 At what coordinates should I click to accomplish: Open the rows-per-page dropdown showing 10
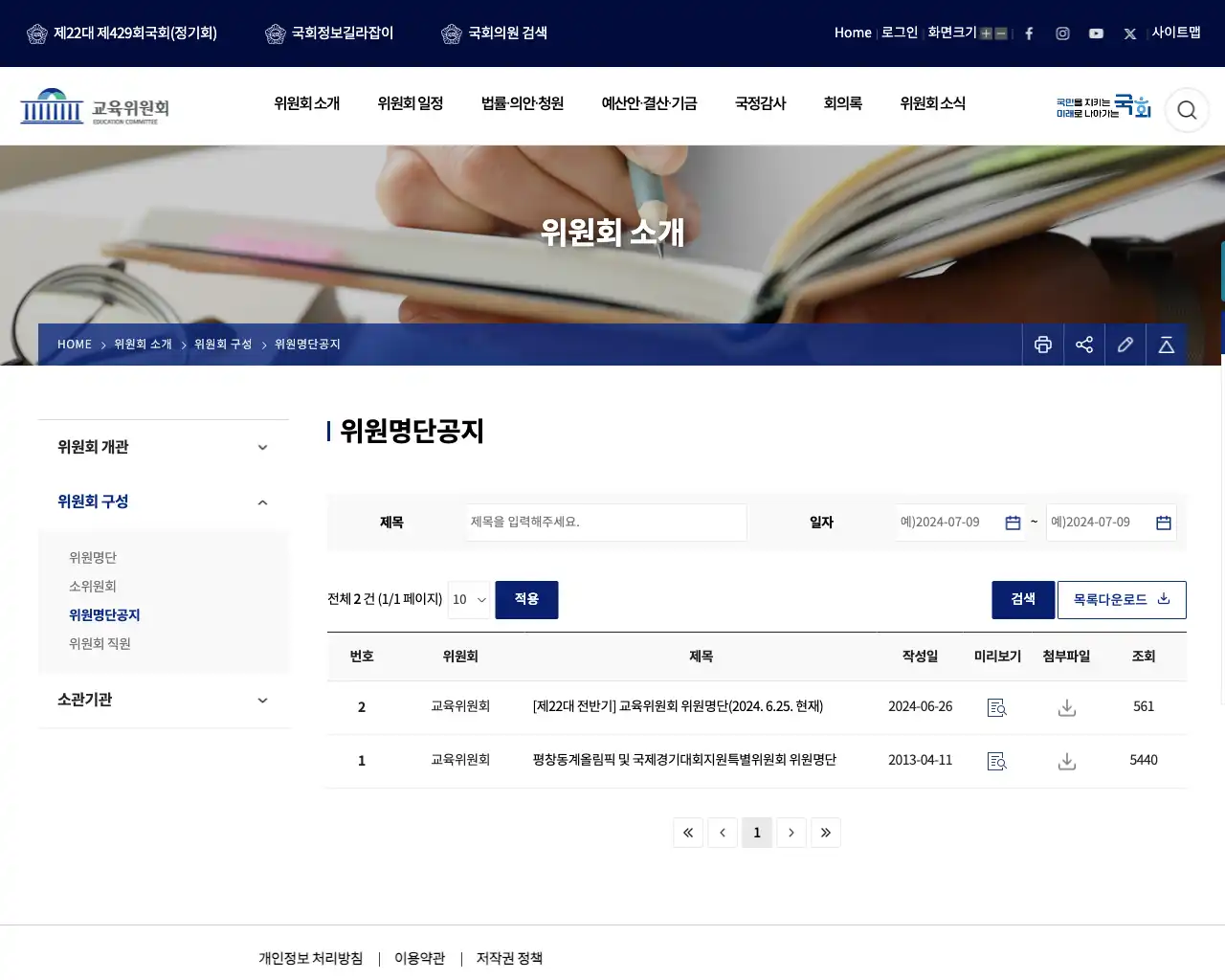tap(469, 600)
